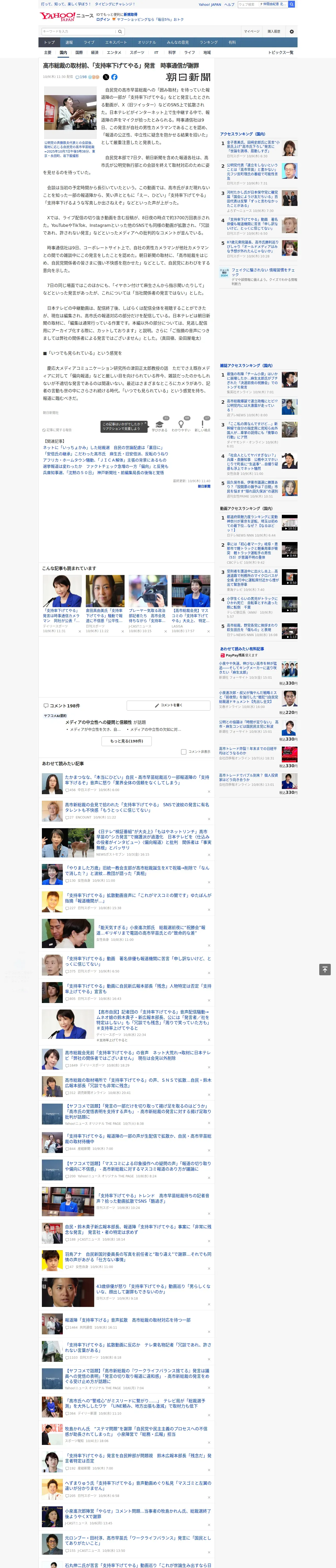Share the article on X
This screenshot has height=1568, width=336.
pos(105,77)
